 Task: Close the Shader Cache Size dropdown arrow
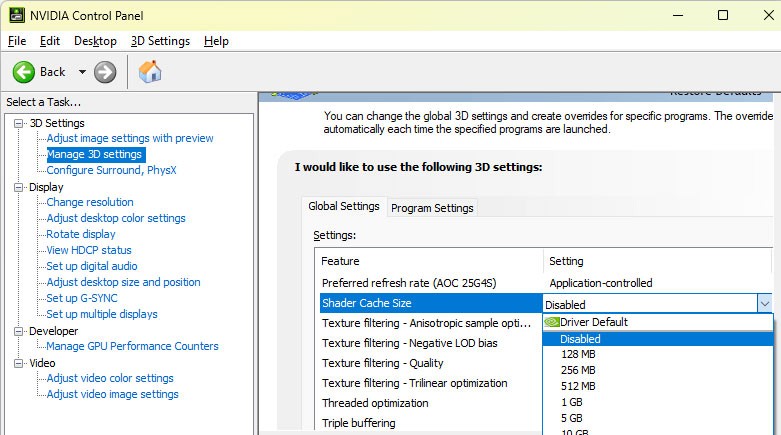point(764,304)
